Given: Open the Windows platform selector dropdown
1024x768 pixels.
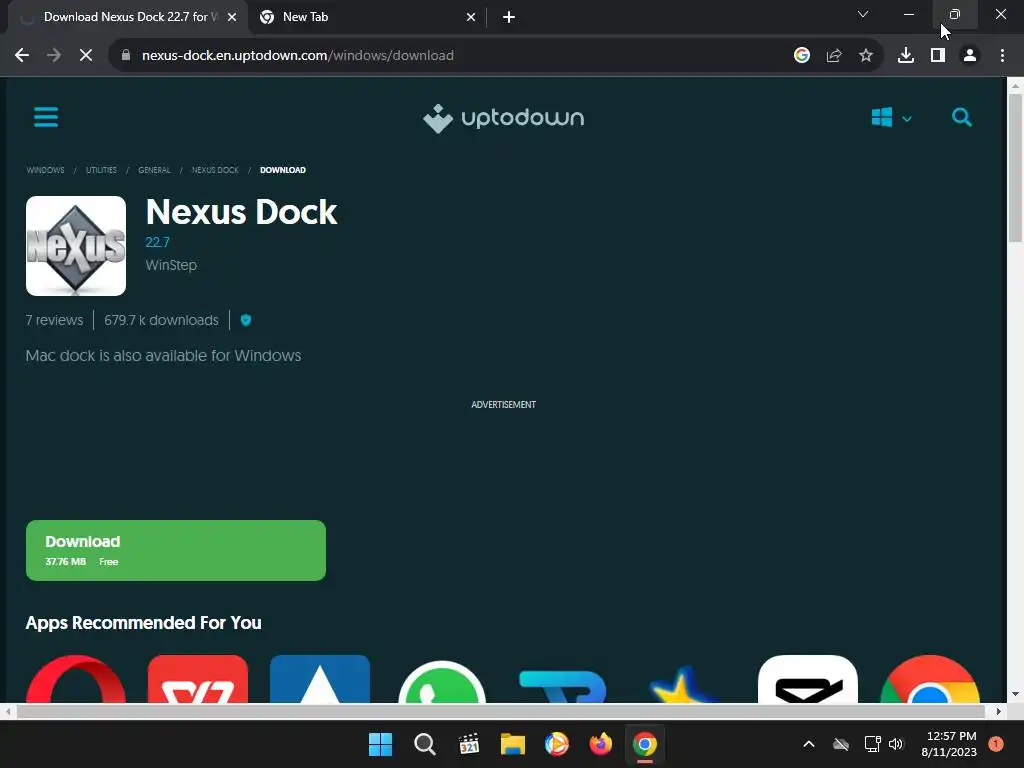Looking at the screenshot, I should pyautogui.click(x=891, y=118).
